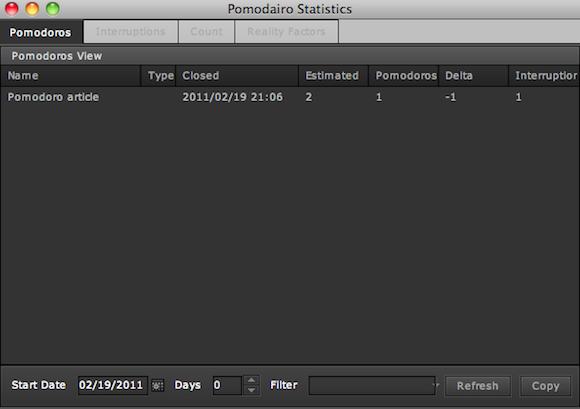This screenshot has width=580, height=409.
Task: Switch to the Interruptions tab
Action: click(131, 31)
